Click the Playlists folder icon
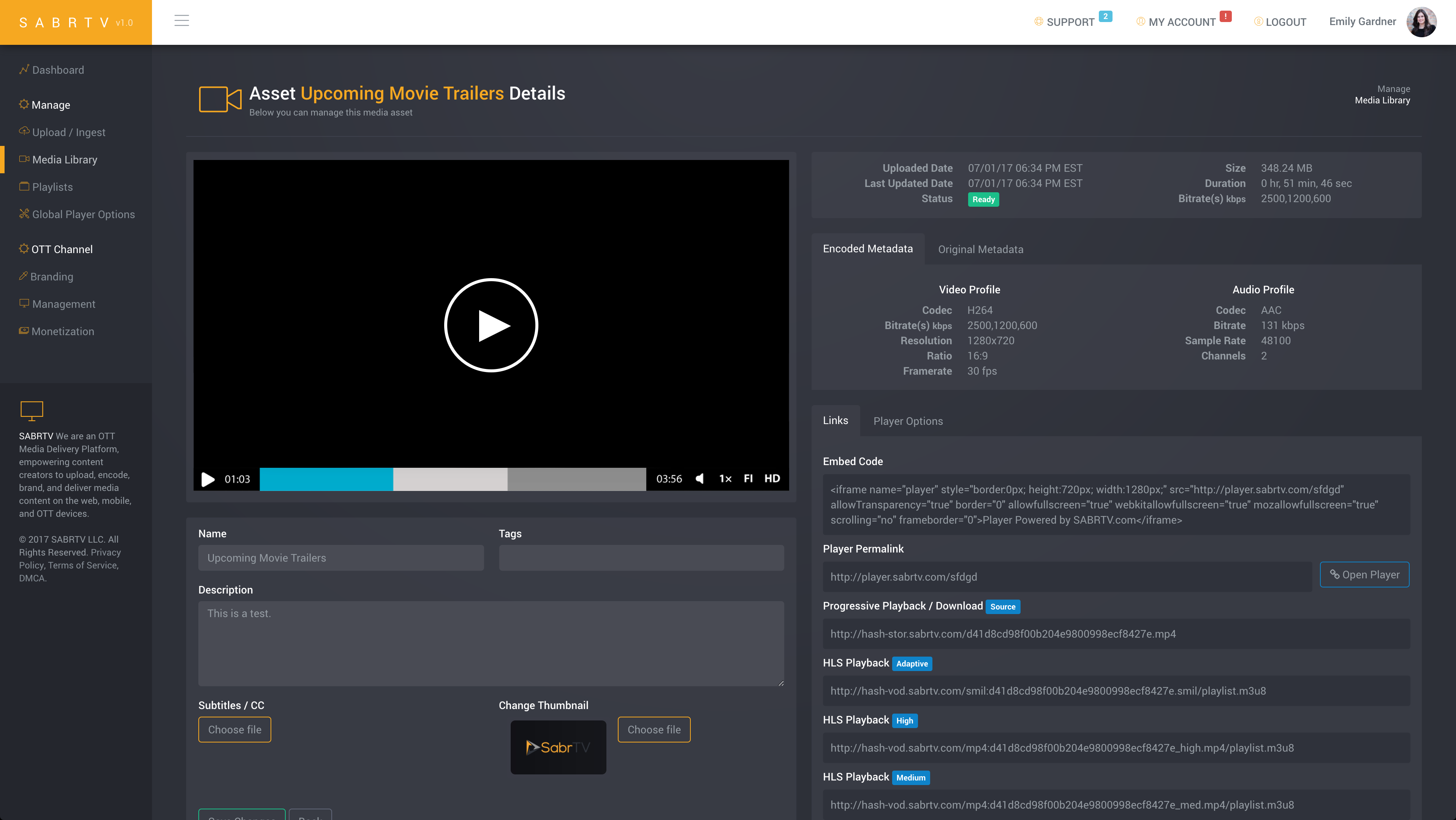The height and width of the screenshot is (820, 1456). click(24, 186)
